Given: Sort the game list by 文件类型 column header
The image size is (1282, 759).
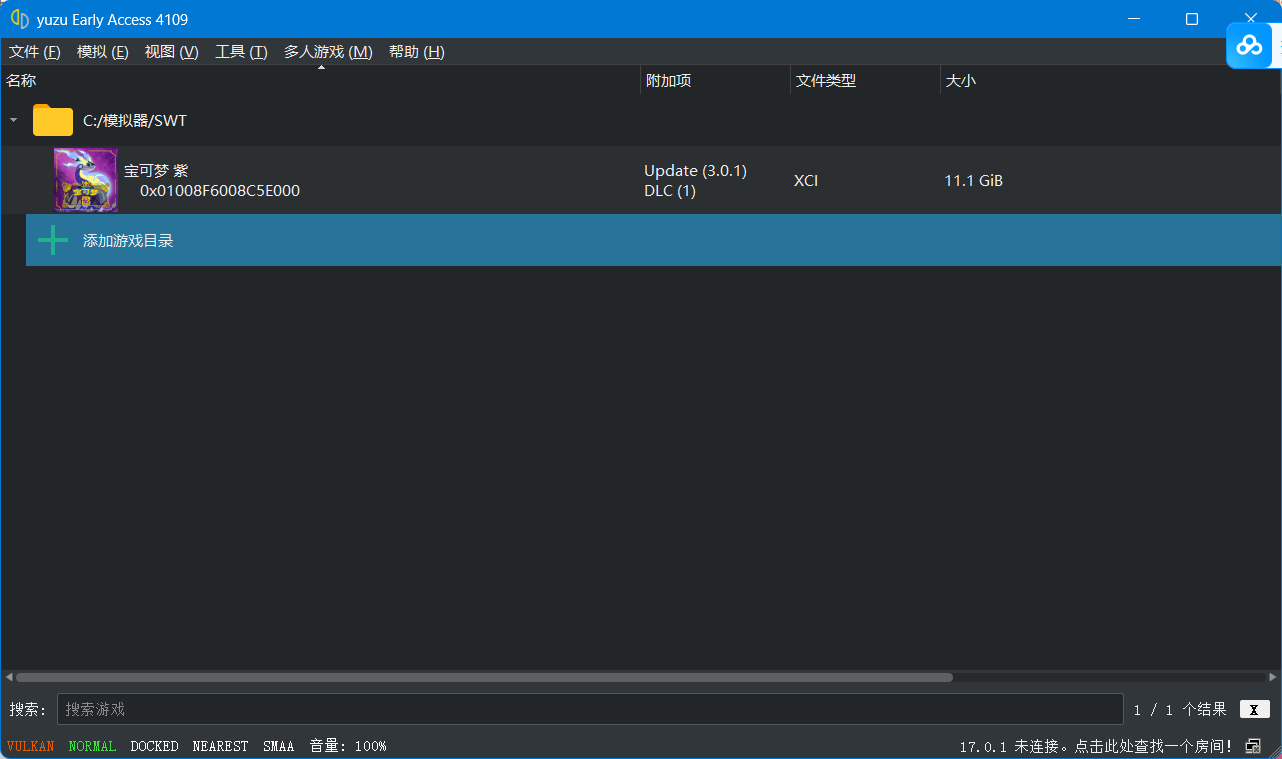Looking at the screenshot, I should [865, 81].
